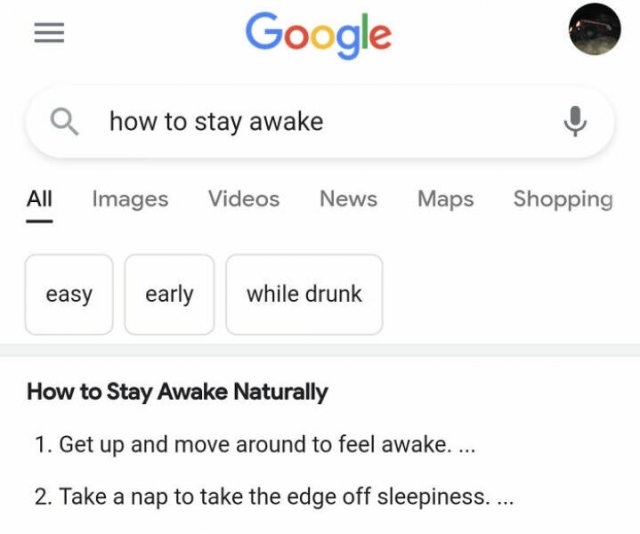Click the search query text field

click(320, 122)
